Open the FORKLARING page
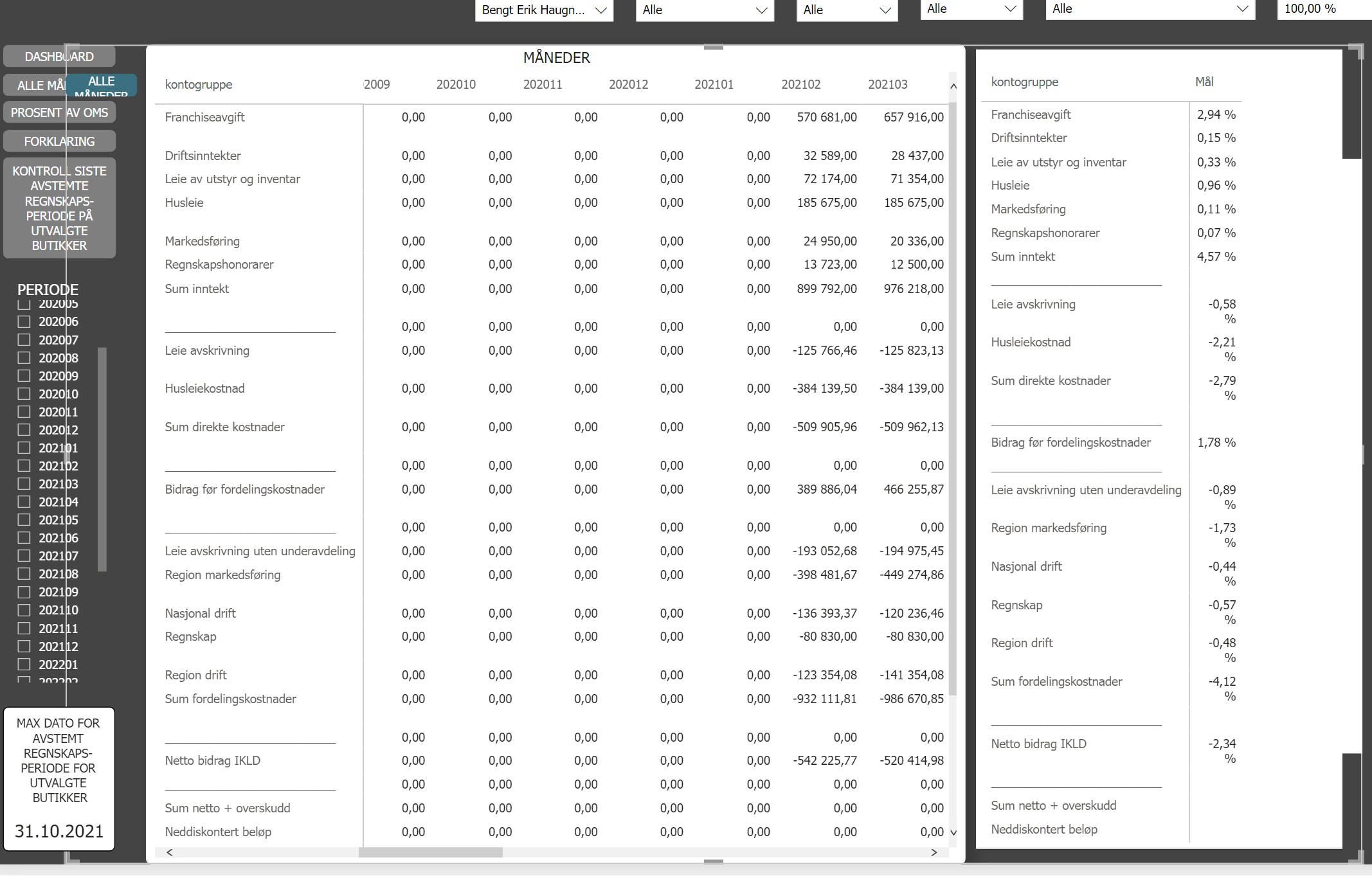This screenshot has width=1372, height=876. click(x=59, y=141)
